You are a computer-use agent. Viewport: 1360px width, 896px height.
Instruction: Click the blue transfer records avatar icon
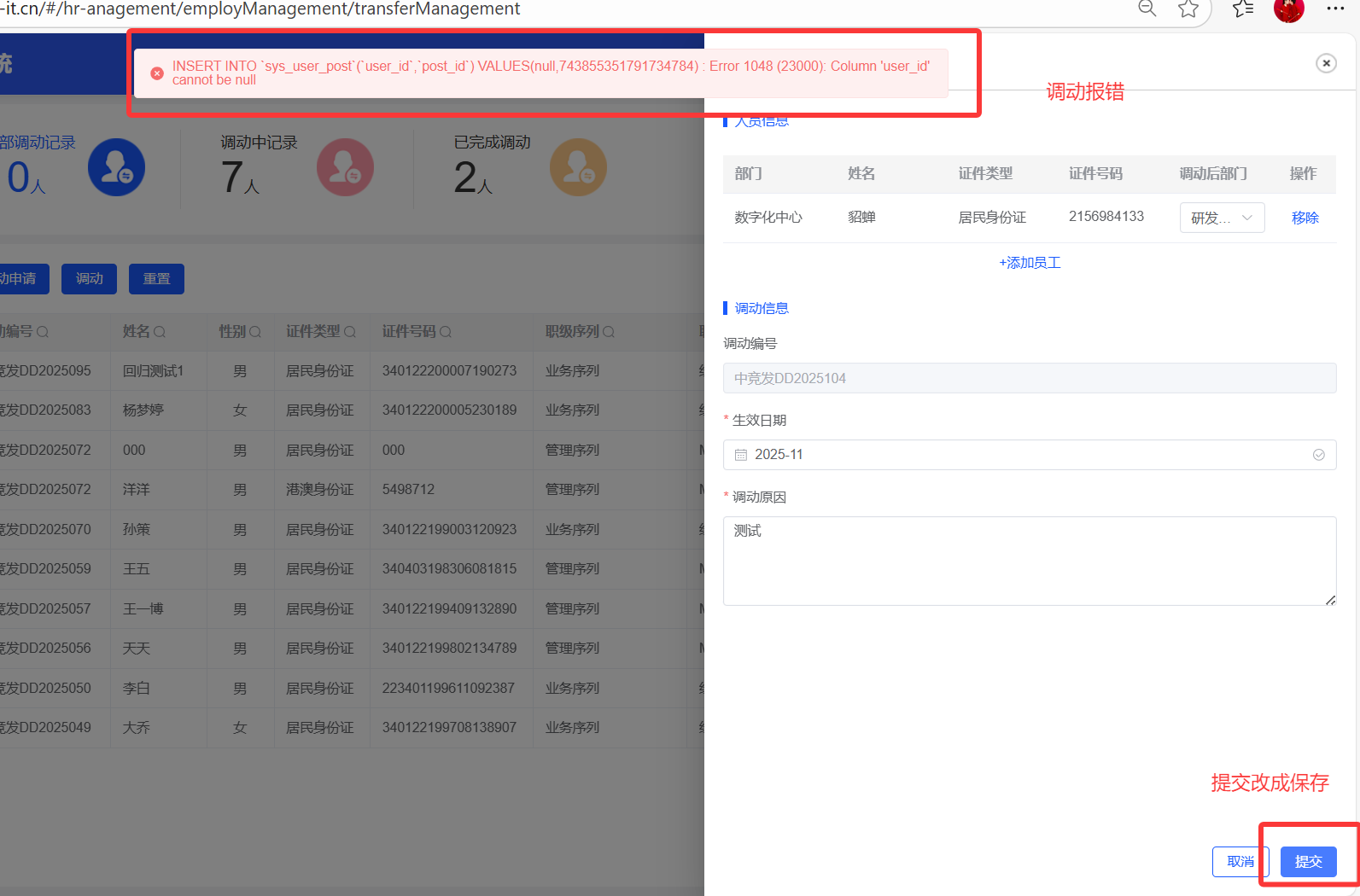point(116,167)
